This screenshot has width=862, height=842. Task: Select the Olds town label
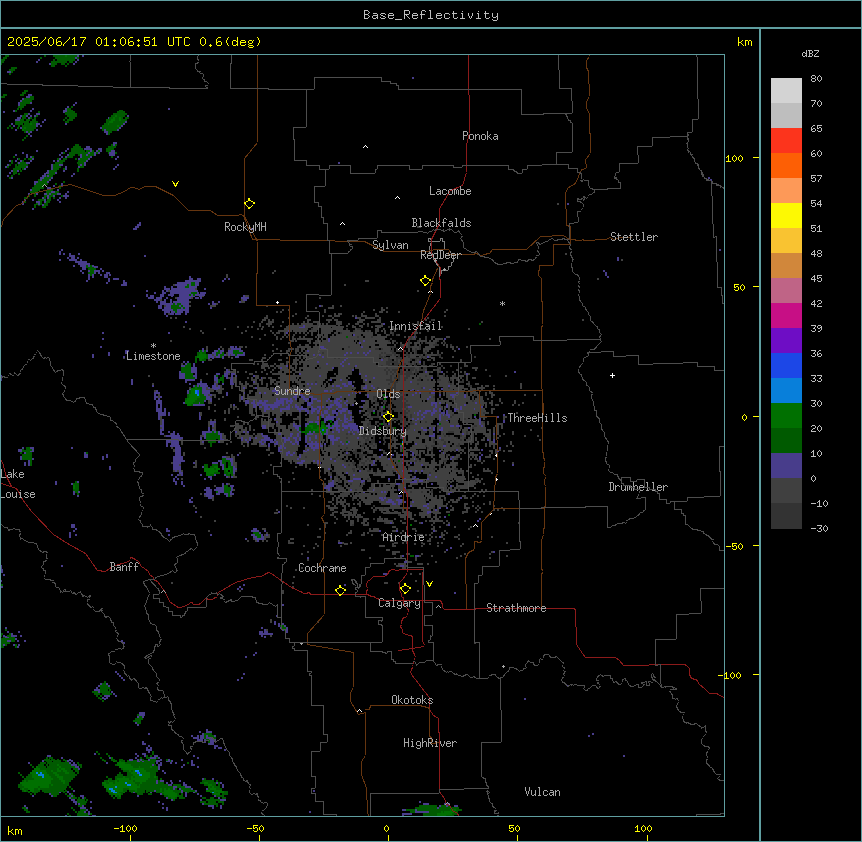388,394
